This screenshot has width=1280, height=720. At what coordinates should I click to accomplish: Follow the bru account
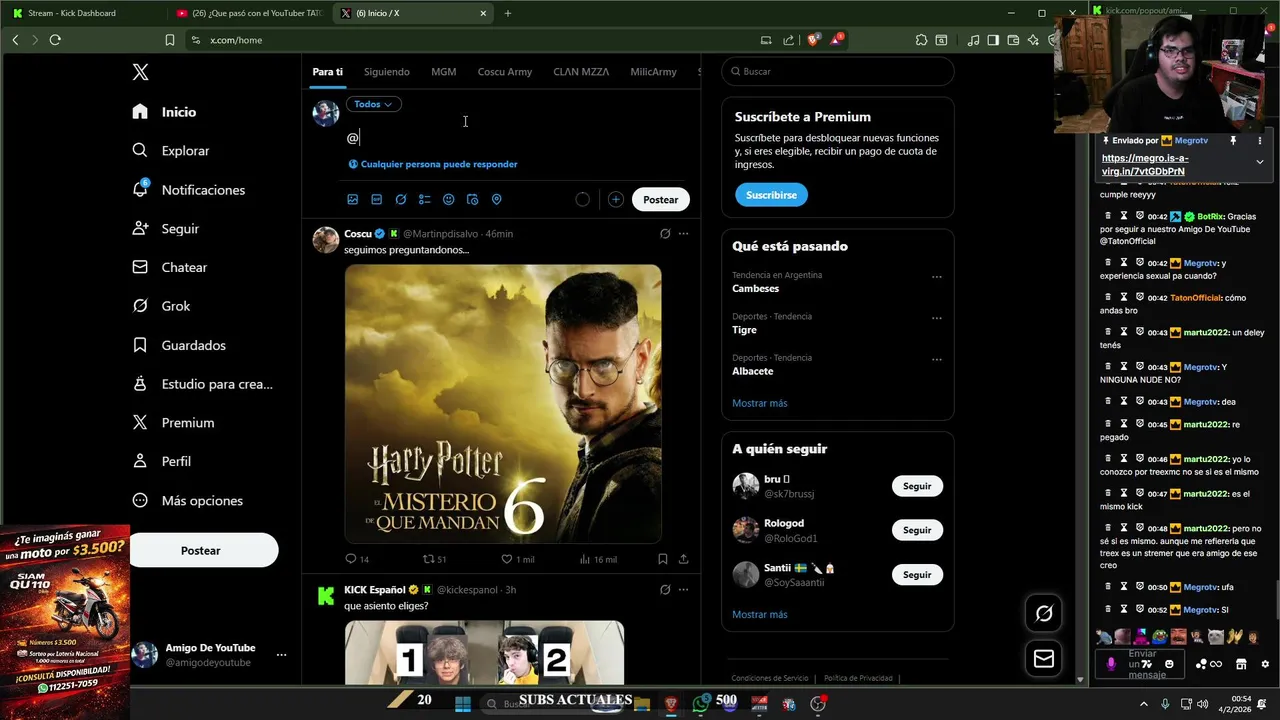(917, 486)
